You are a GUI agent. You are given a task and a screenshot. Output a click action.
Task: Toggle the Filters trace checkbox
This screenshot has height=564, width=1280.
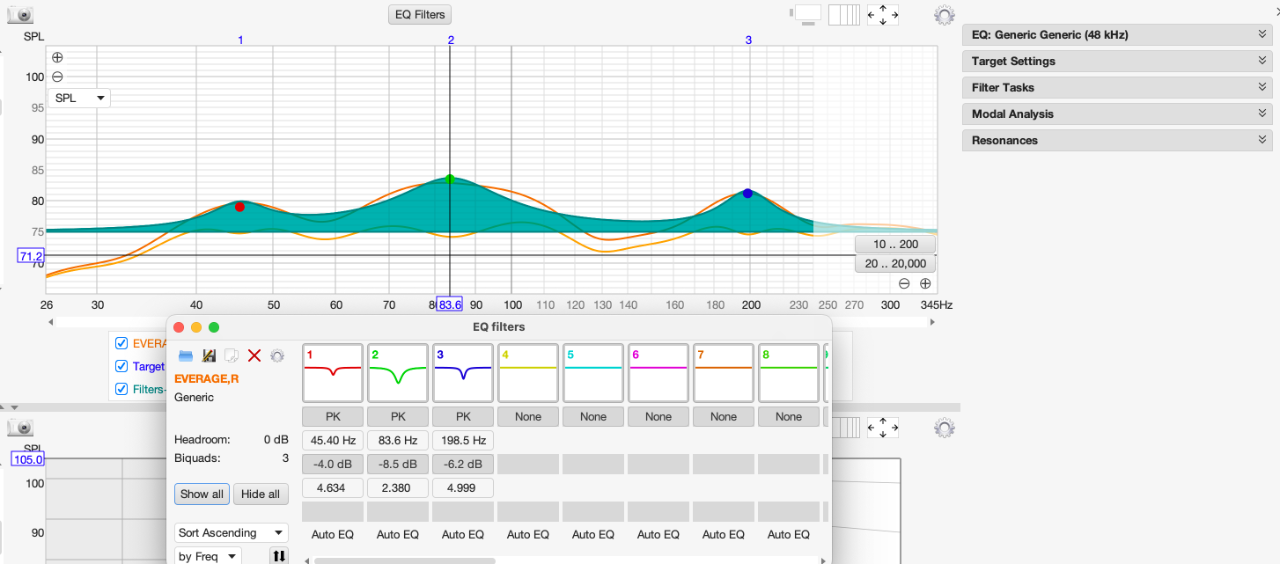(122, 389)
